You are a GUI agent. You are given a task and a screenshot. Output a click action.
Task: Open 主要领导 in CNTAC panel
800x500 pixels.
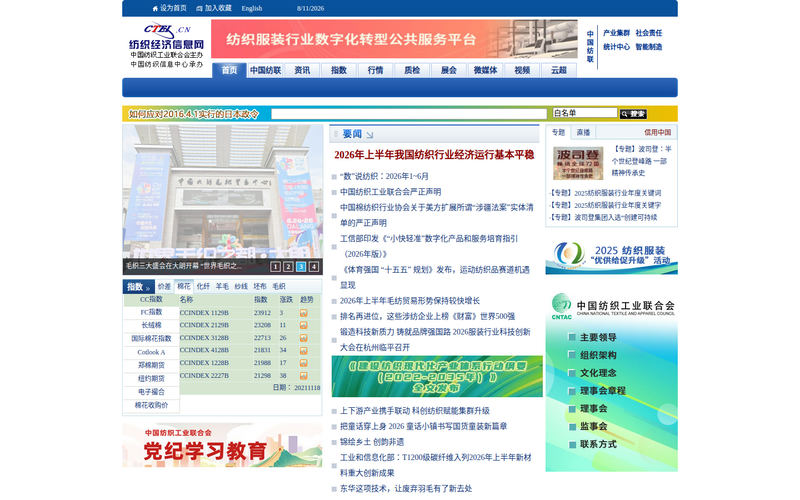(598, 338)
